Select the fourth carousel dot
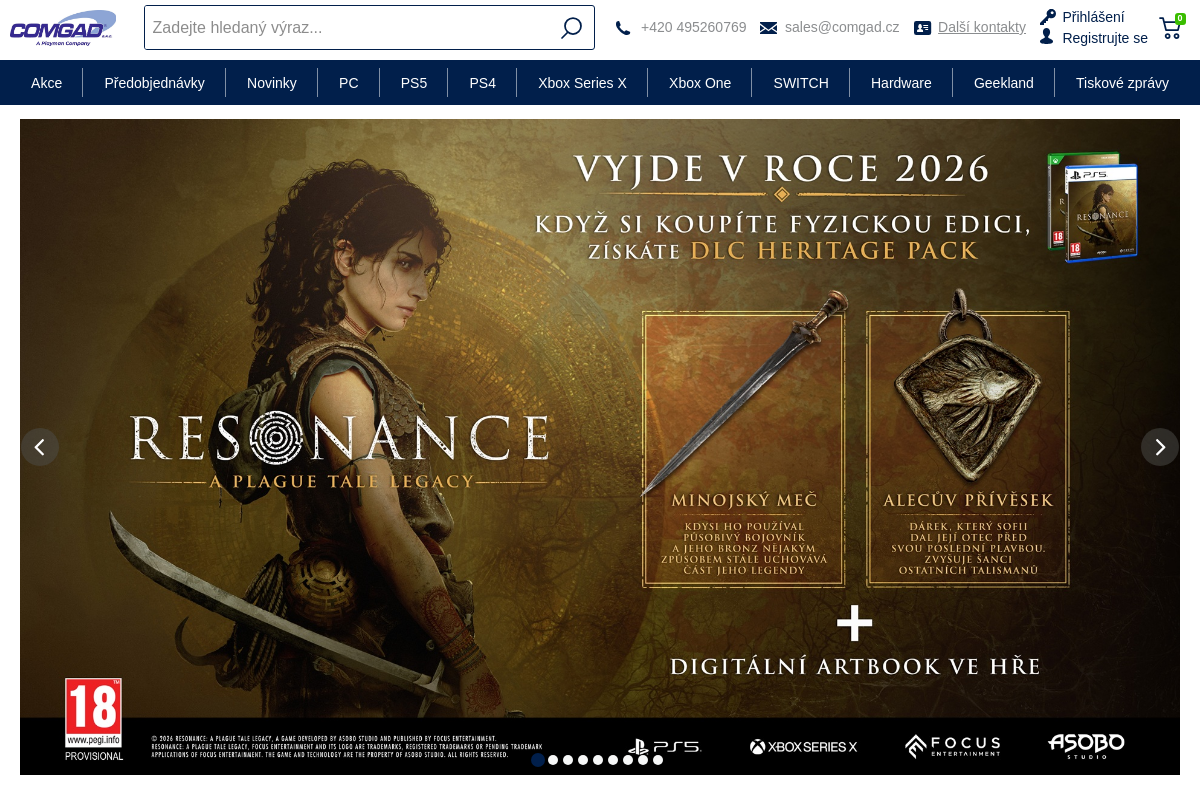Viewport: 1200px width, 800px height. point(583,760)
